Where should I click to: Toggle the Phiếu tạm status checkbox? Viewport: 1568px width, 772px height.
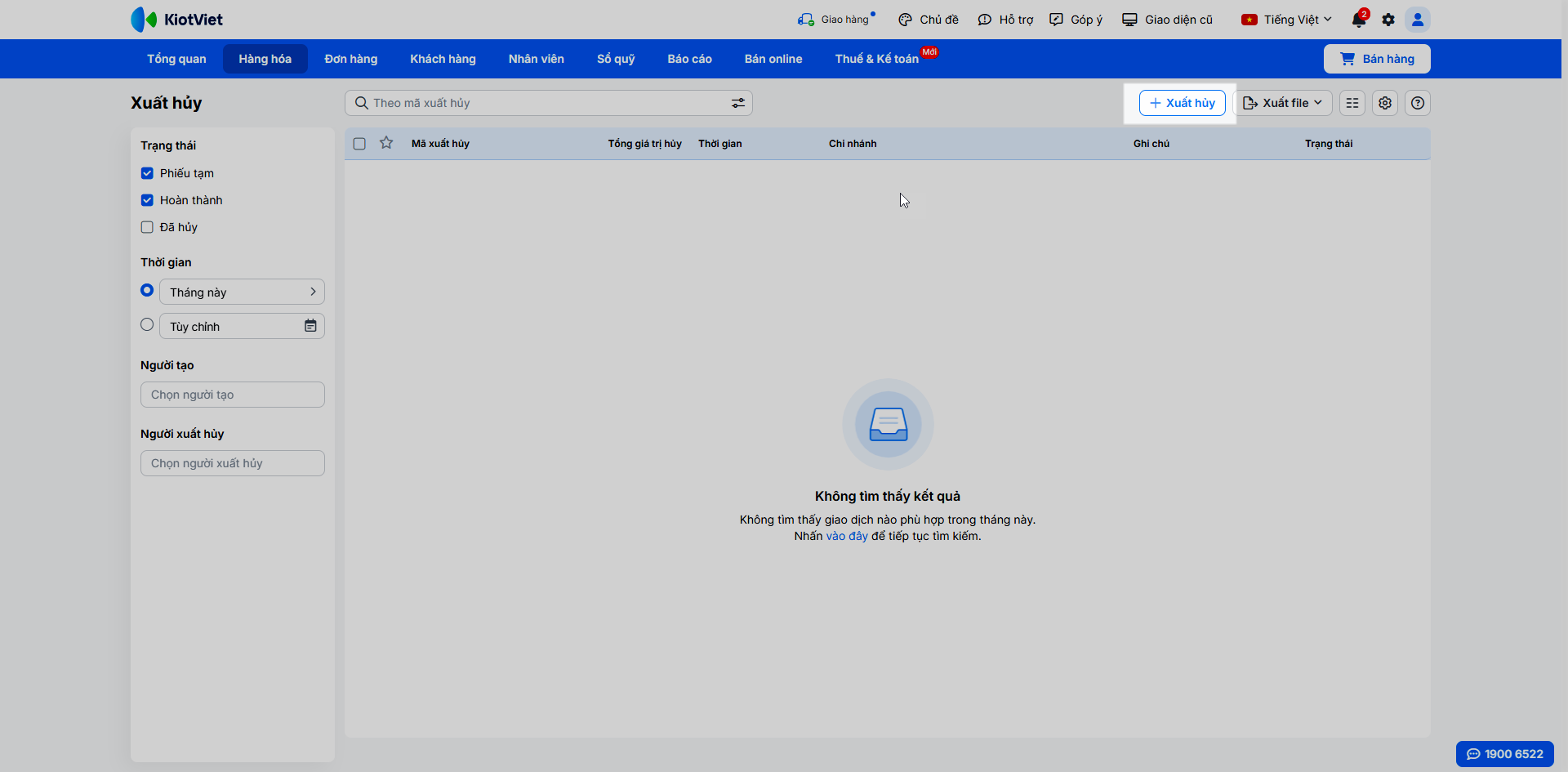coord(147,173)
